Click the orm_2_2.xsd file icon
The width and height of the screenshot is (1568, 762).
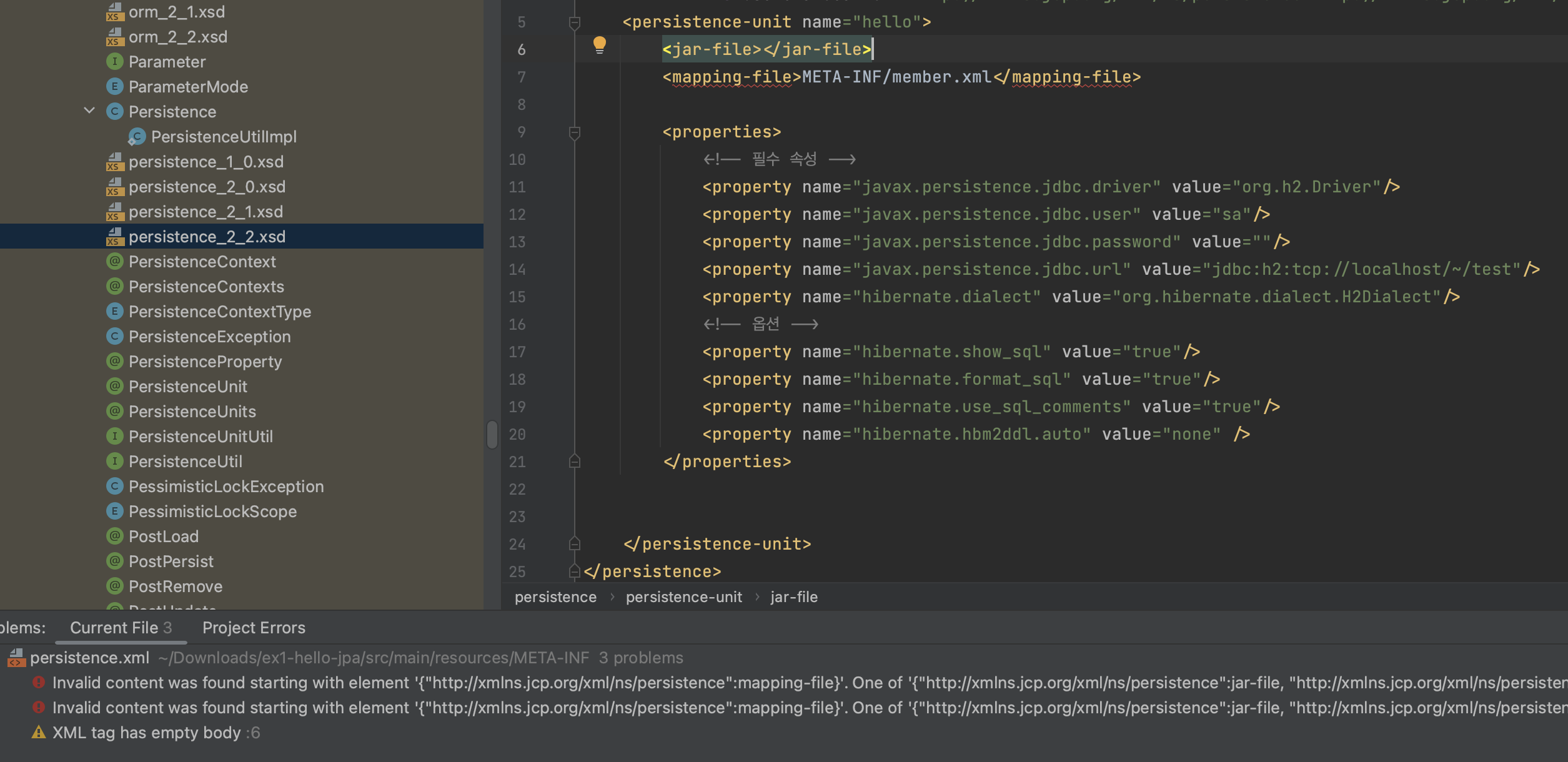[x=114, y=37]
